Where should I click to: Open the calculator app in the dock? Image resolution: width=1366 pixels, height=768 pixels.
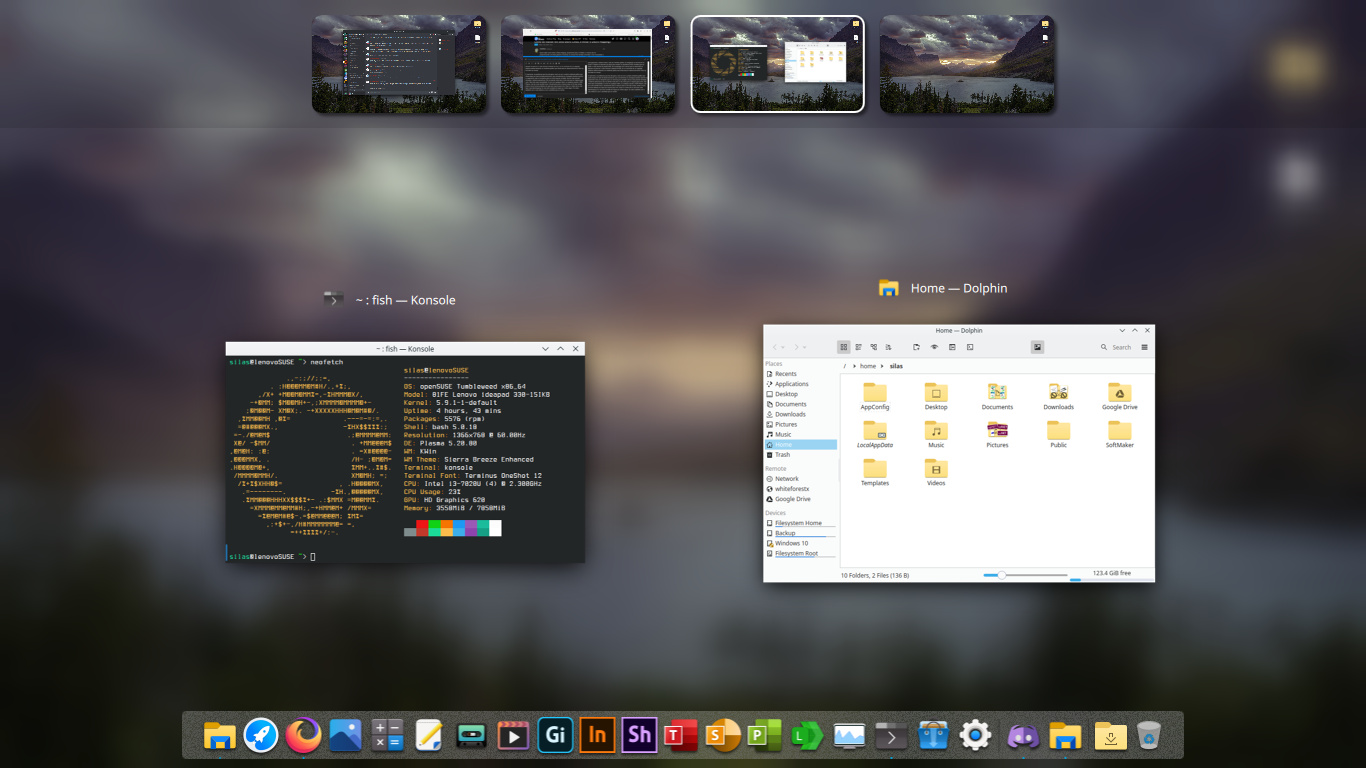(387, 736)
